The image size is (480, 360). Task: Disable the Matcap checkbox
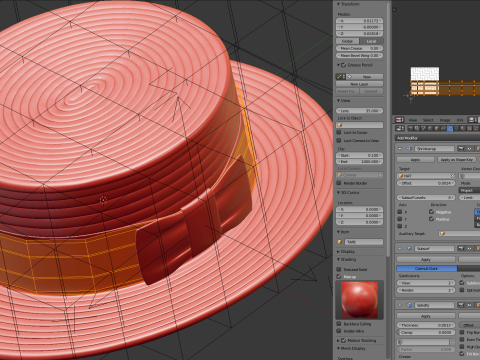click(339, 276)
